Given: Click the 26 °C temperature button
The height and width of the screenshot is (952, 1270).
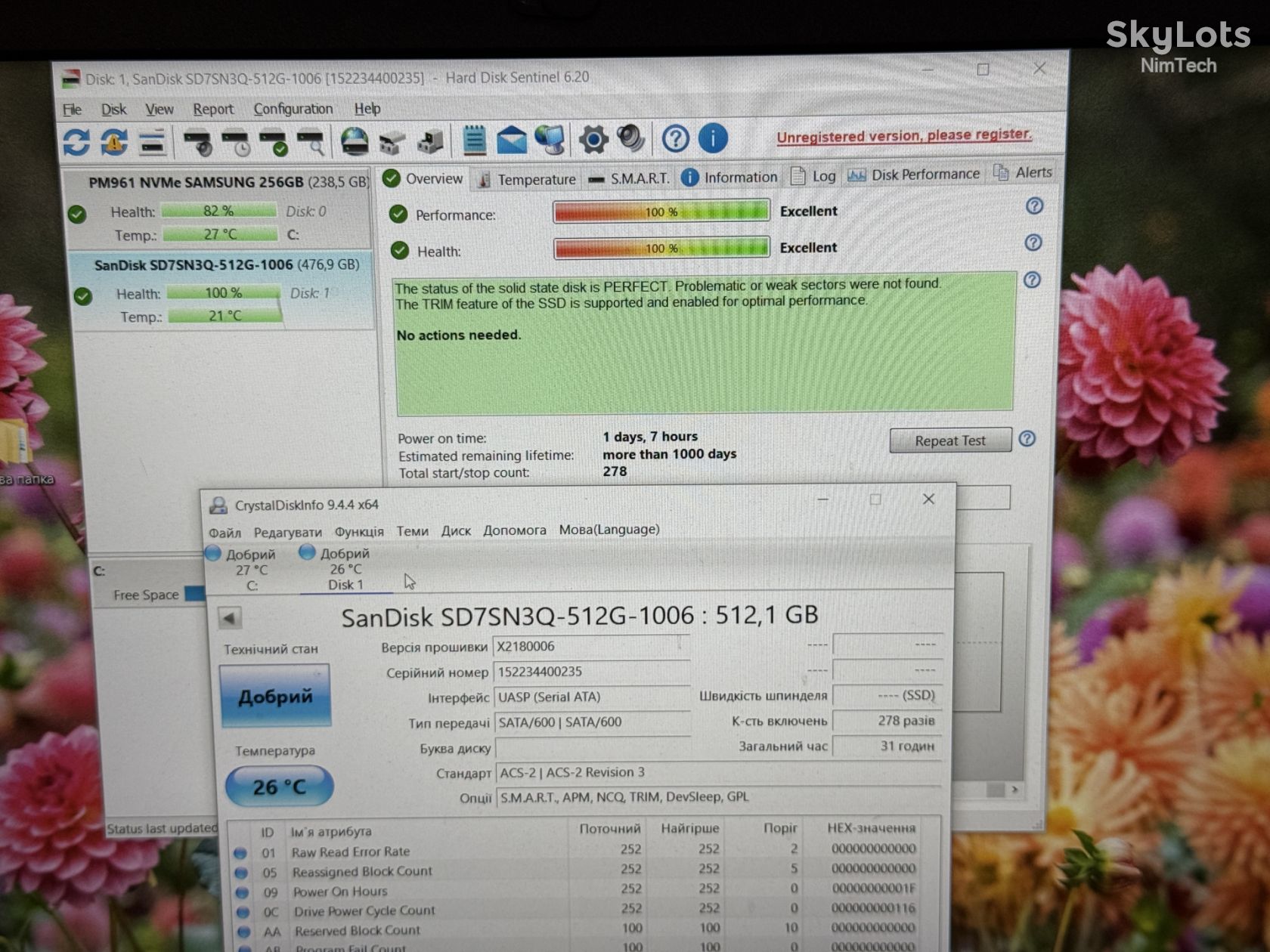Looking at the screenshot, I should [x=279, y=787].
